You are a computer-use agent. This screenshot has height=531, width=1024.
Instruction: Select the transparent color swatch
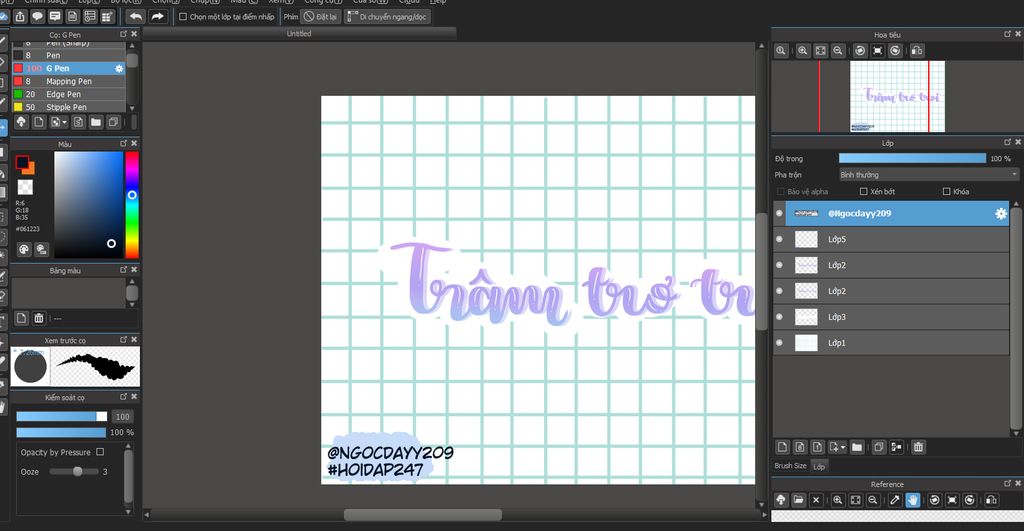[x=25, y=187]
